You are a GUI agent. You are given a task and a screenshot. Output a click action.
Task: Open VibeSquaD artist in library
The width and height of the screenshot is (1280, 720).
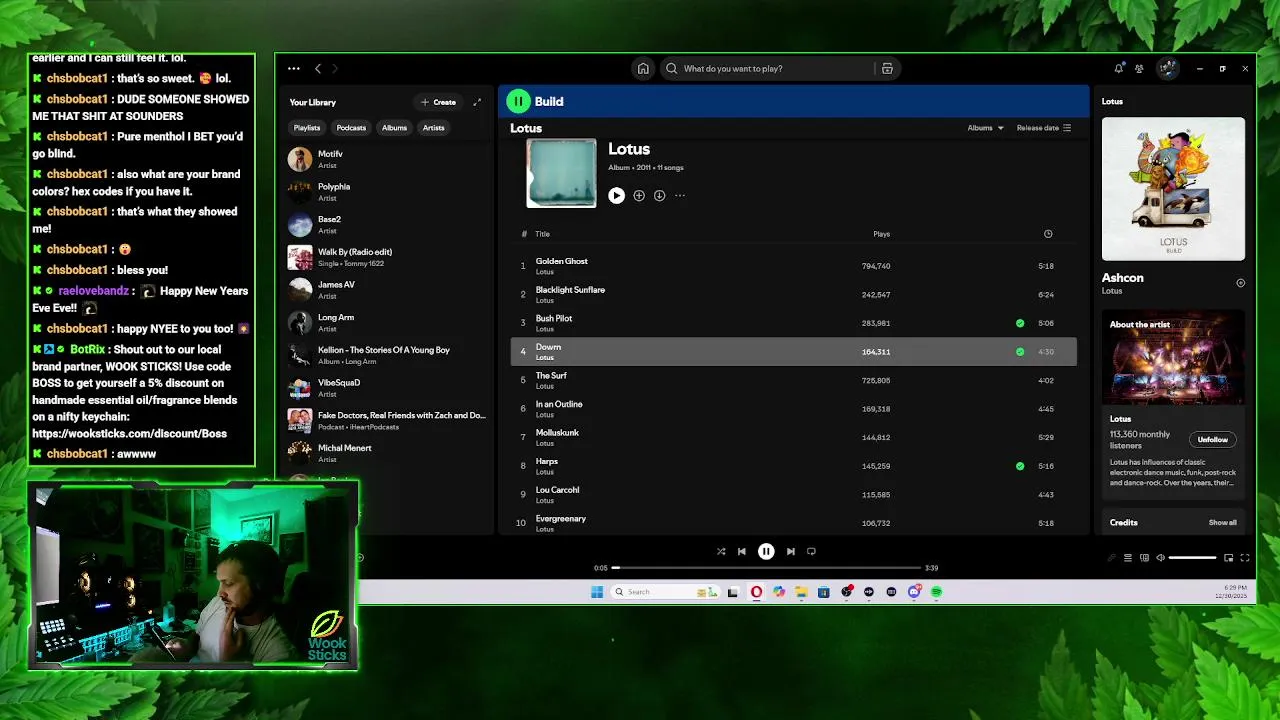point(386,388)
